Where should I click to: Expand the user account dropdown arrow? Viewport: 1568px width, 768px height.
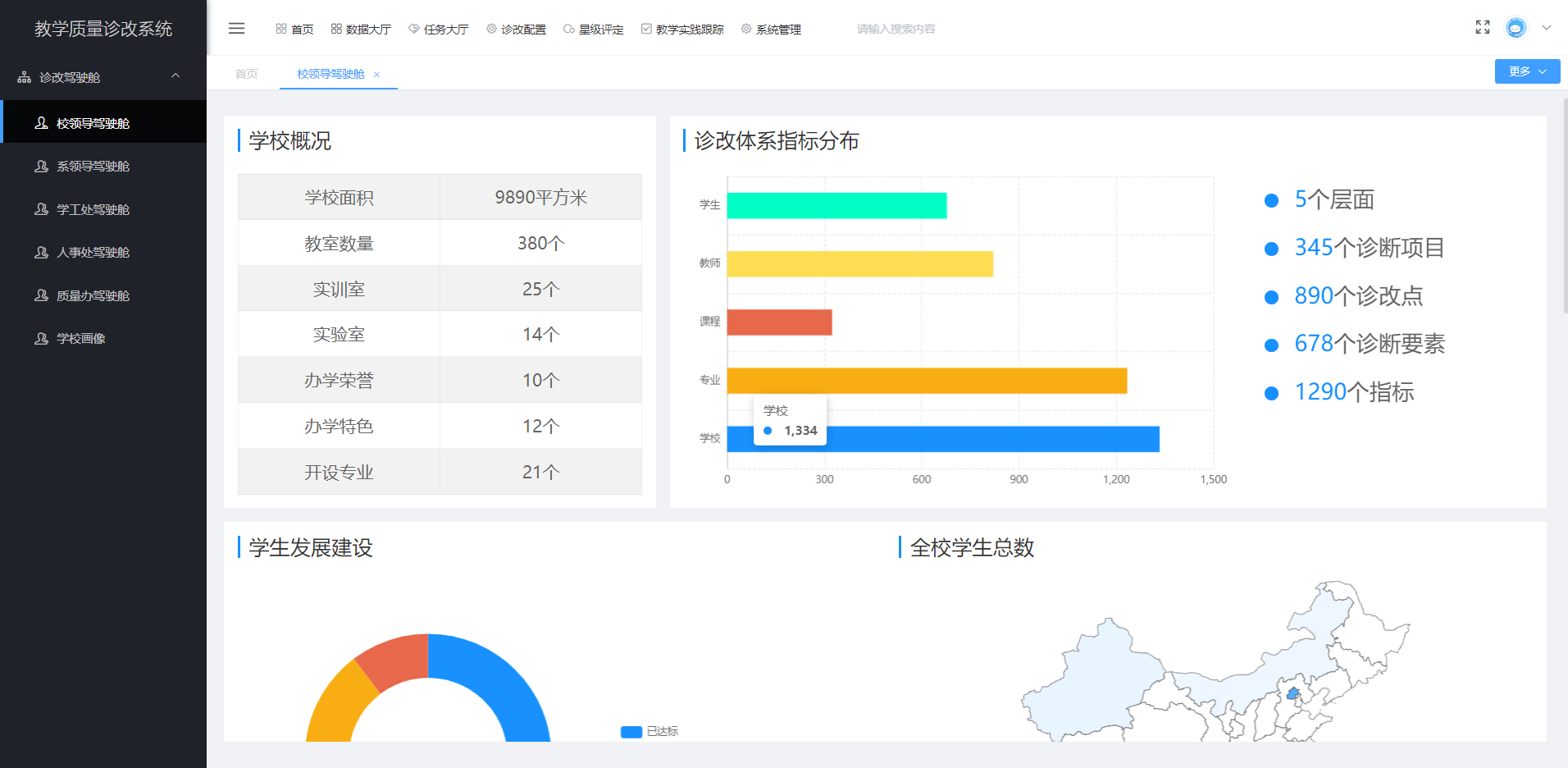(1546, 28)
